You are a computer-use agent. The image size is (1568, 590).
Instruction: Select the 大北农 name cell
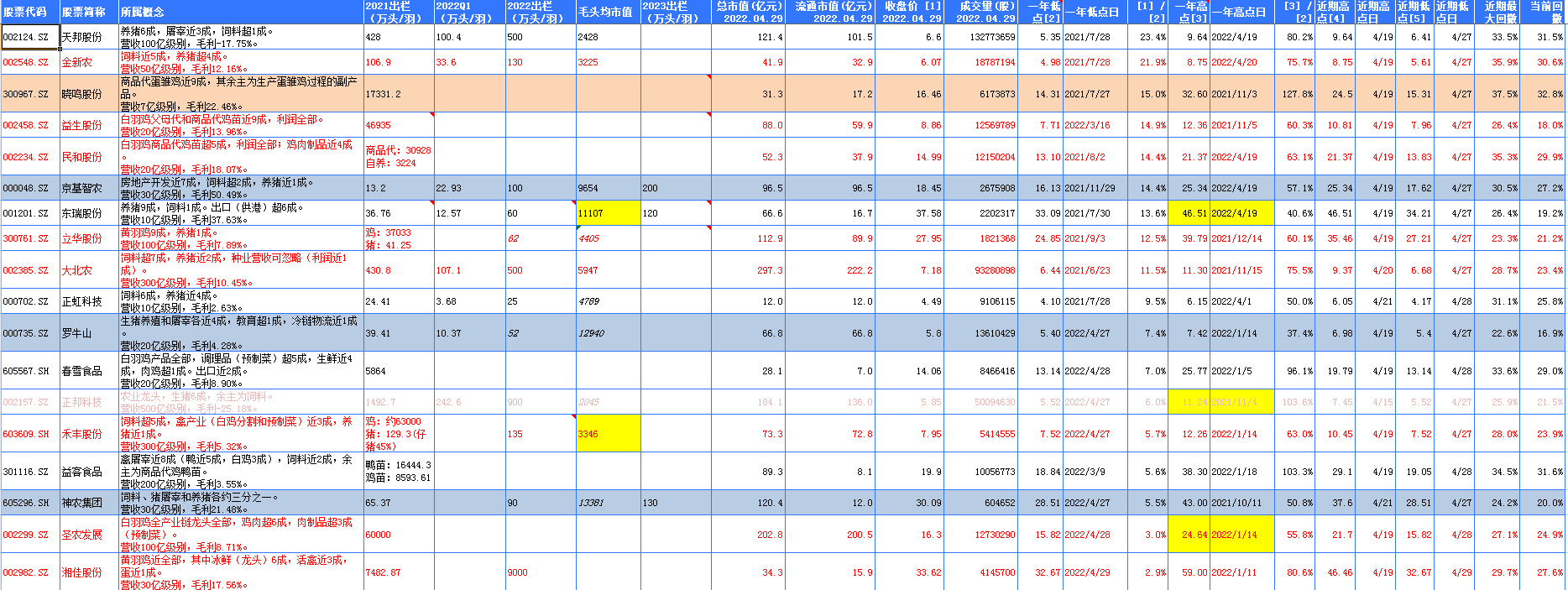tap(89, 270)
